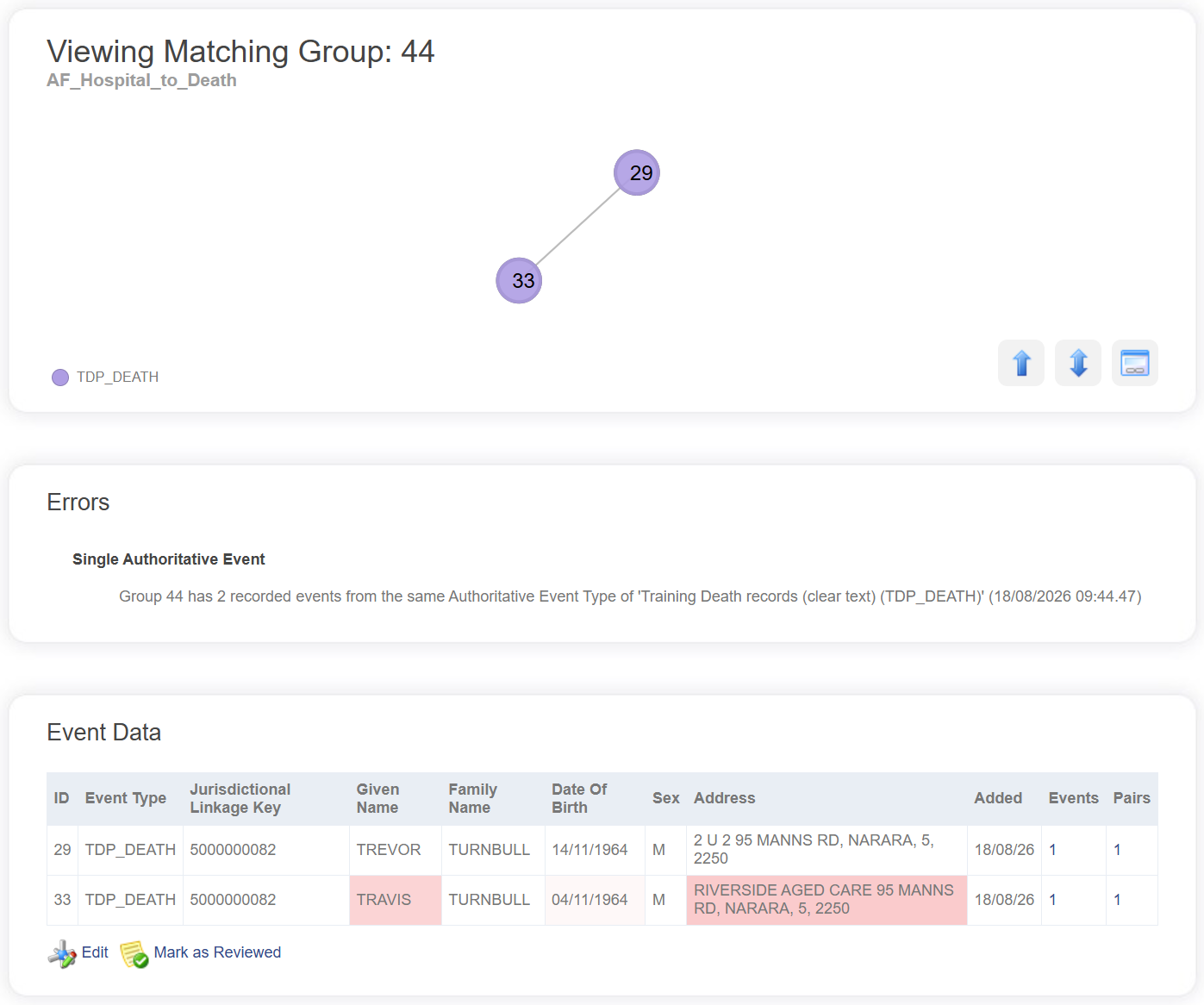Click ID cell 29 in event table
The image size is (1204, 1005).
[62, 850]
